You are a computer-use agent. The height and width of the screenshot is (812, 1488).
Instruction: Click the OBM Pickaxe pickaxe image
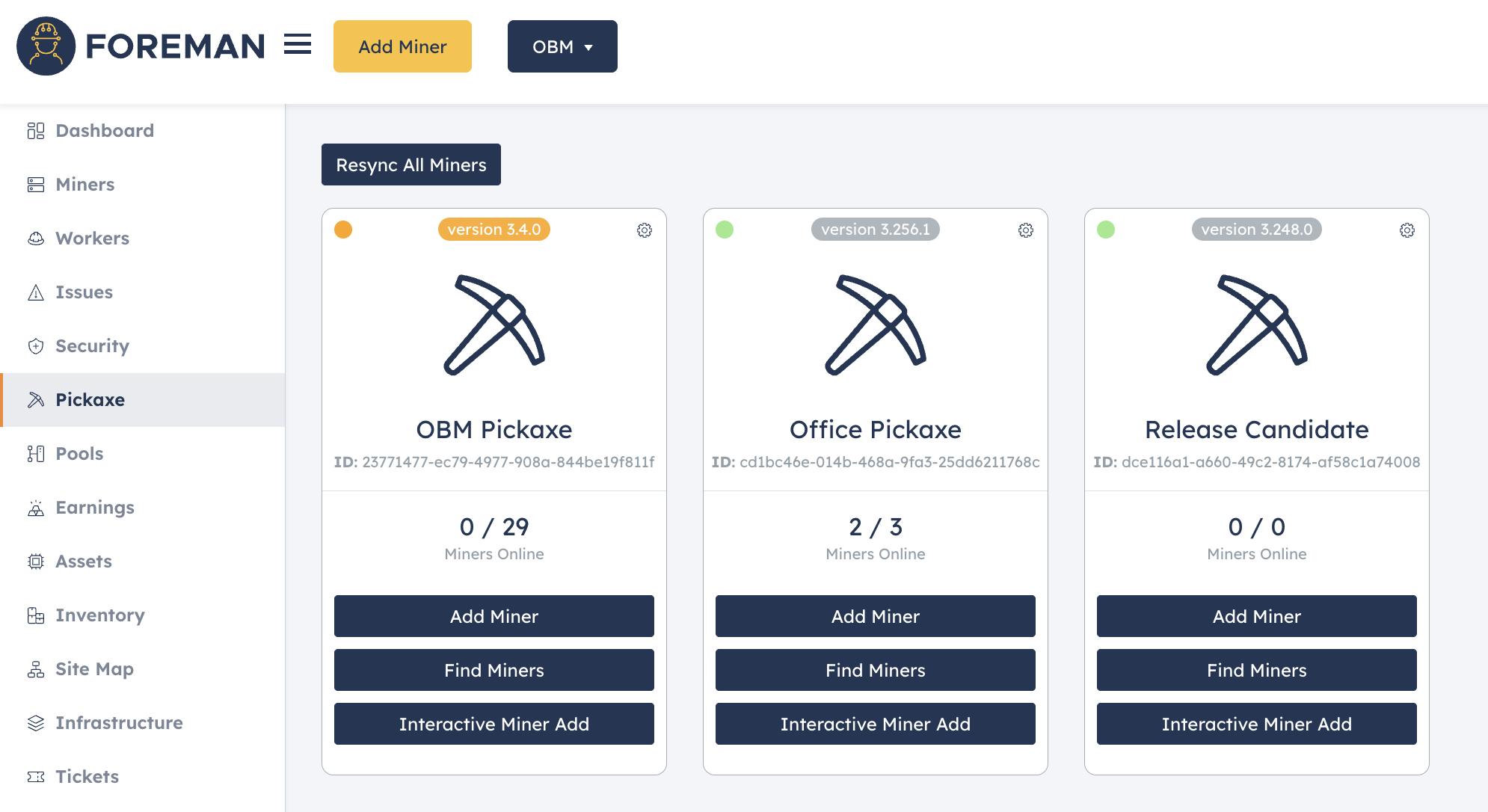coord(494,325)
